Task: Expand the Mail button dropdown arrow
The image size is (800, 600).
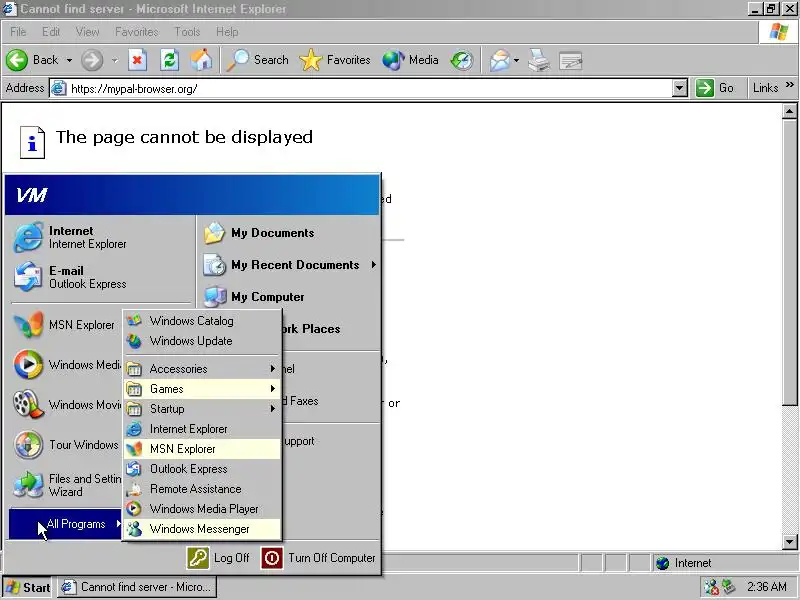Action: click(x=516, y=60)
